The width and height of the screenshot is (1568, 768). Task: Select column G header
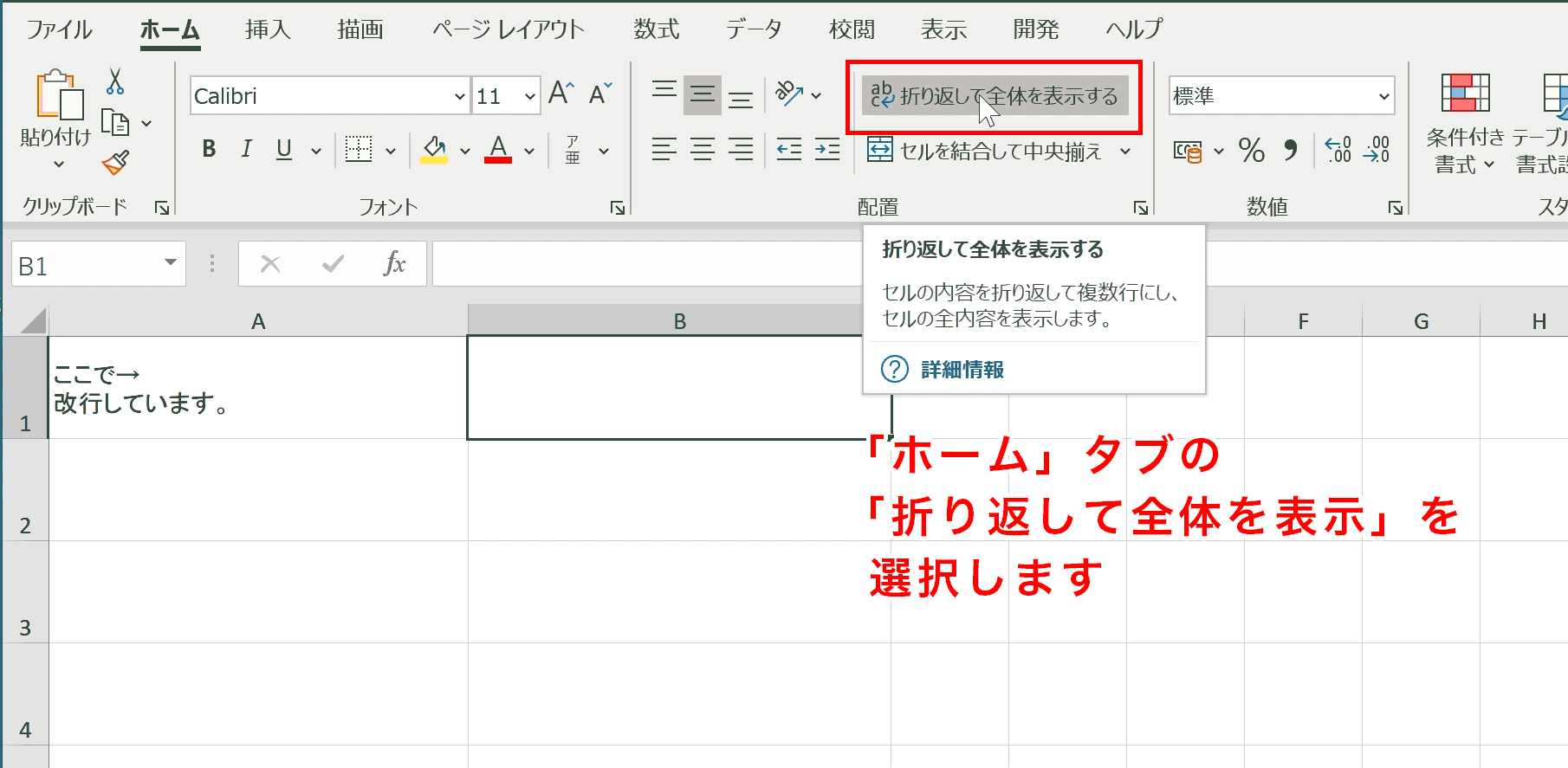pyautogui.click(x=1421, y=321)
